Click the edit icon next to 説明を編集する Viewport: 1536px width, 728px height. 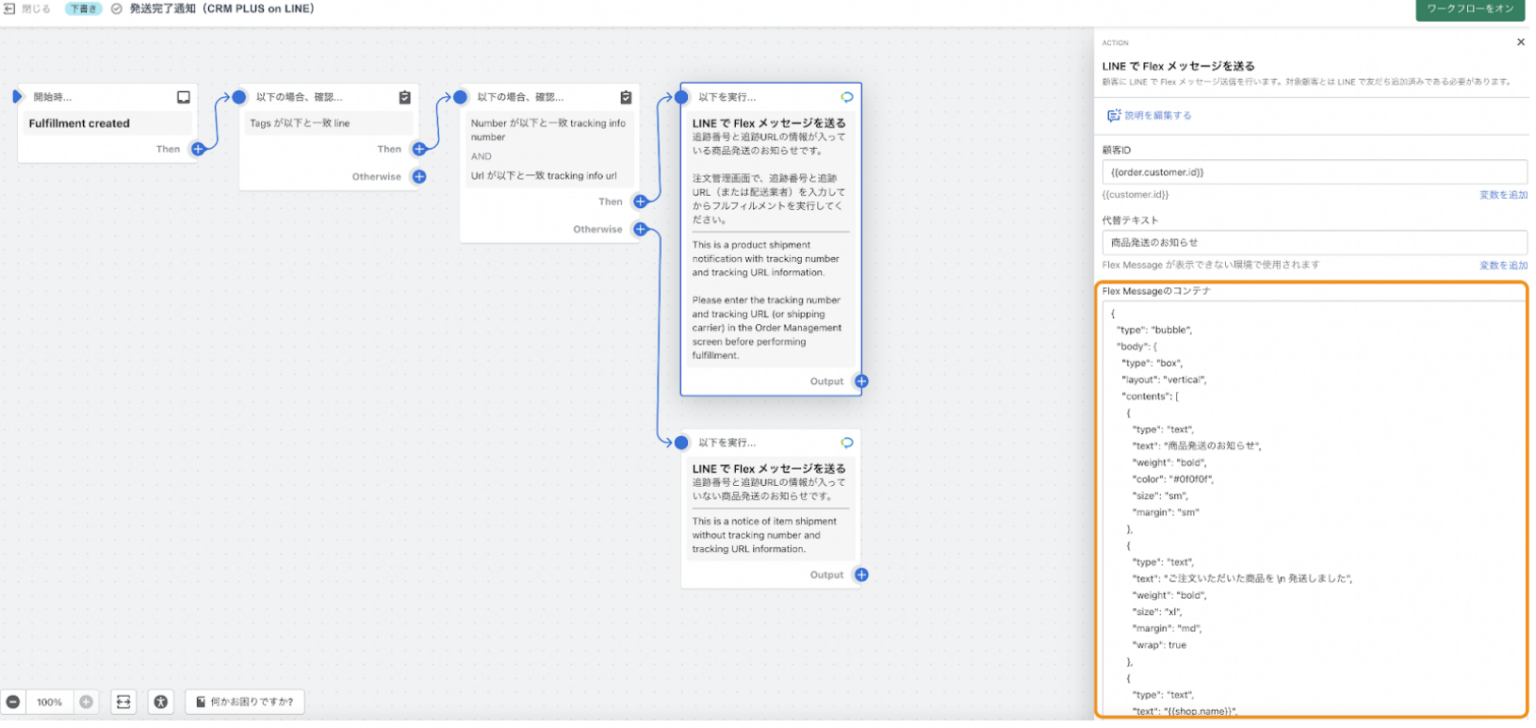click(x=1113, y=115)
